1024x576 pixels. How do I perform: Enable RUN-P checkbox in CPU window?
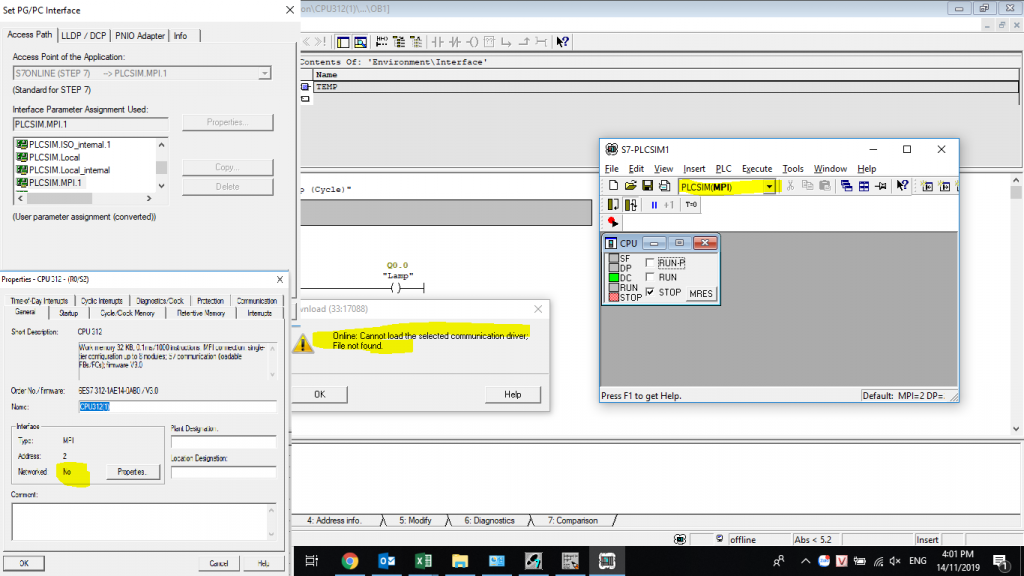coord(650,263)
